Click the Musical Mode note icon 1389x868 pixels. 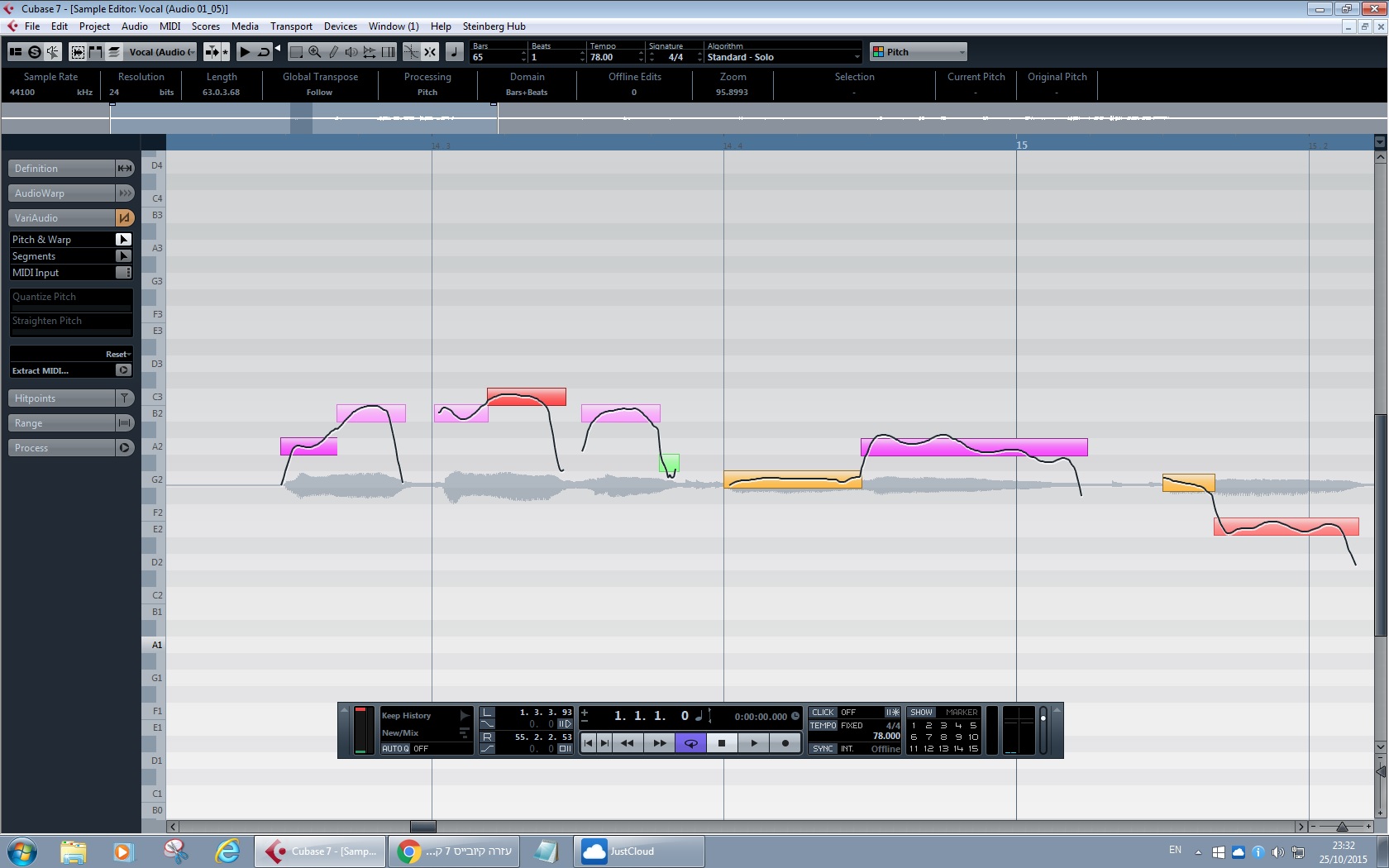[x=454, y=52]
